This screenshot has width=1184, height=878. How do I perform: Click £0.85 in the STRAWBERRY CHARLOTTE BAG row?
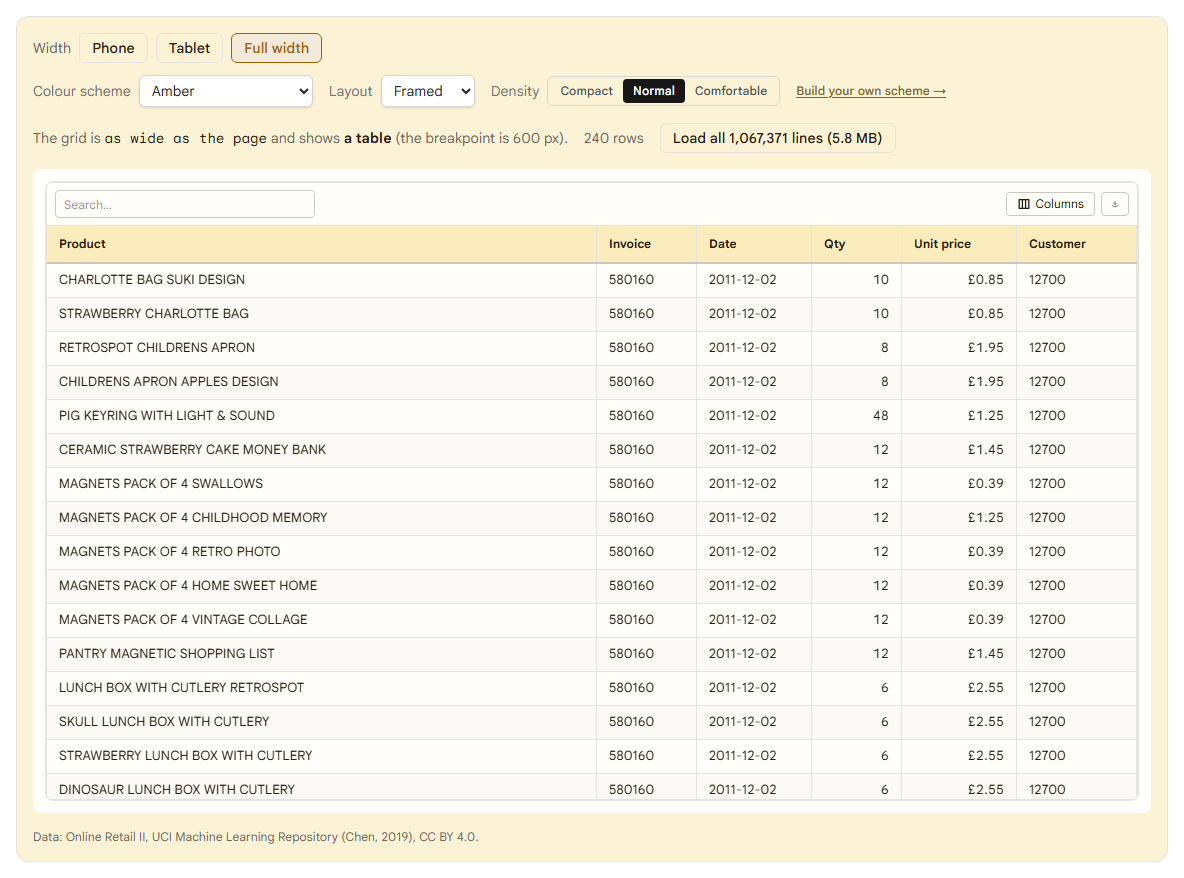click(x=959, y=314)
